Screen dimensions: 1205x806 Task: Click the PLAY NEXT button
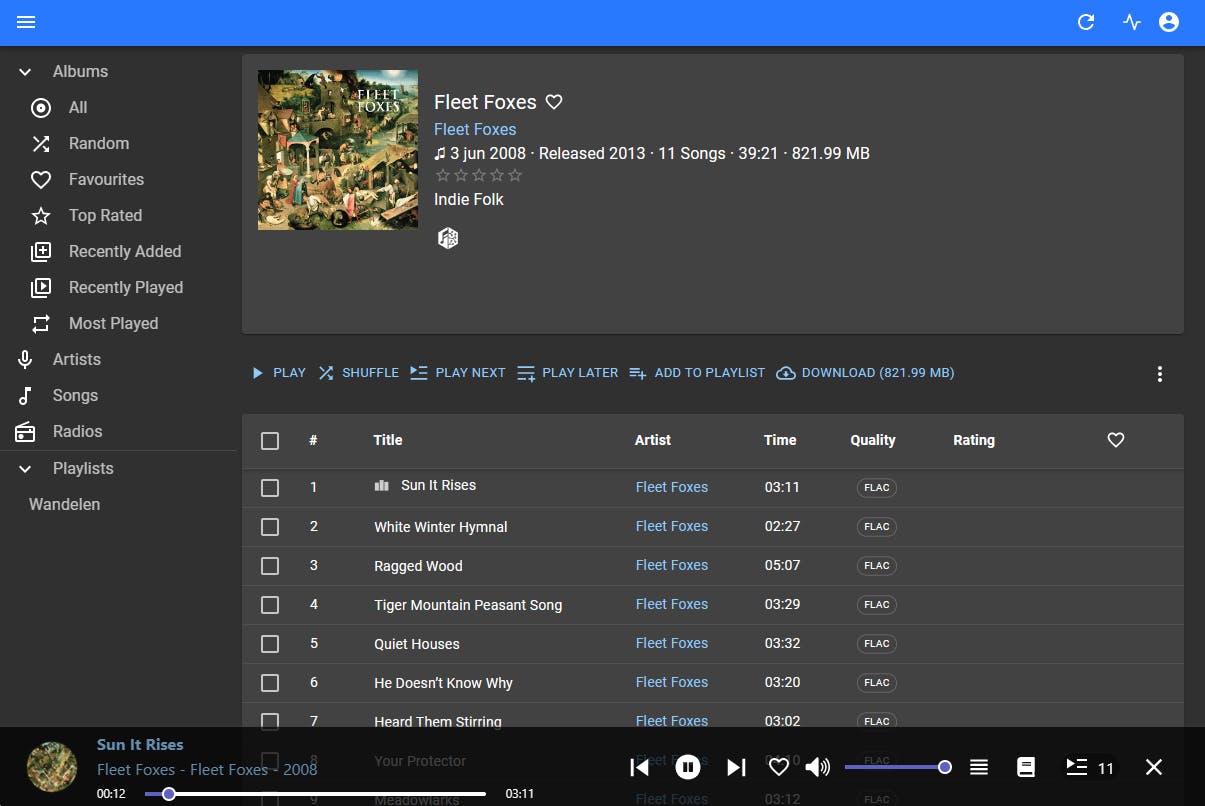(458, 373)
